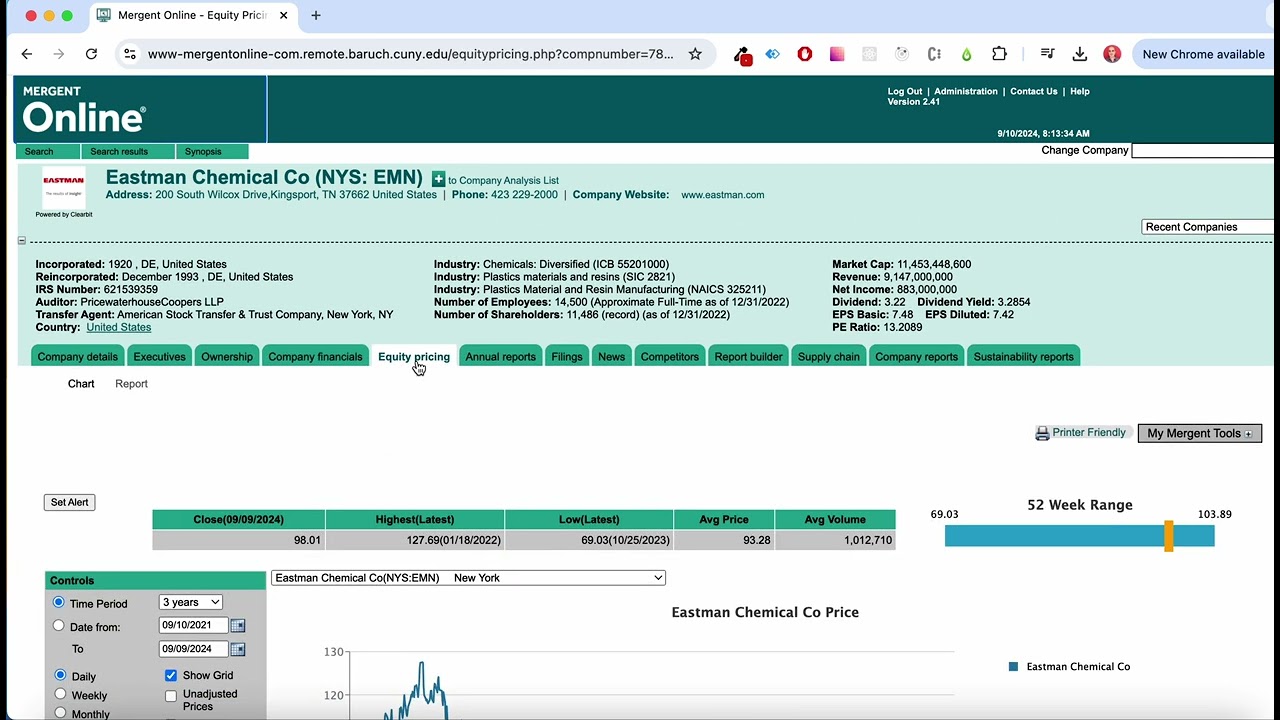1280x720 pixels.
Task: Switch to Annual reports tab
Action: 500,356
